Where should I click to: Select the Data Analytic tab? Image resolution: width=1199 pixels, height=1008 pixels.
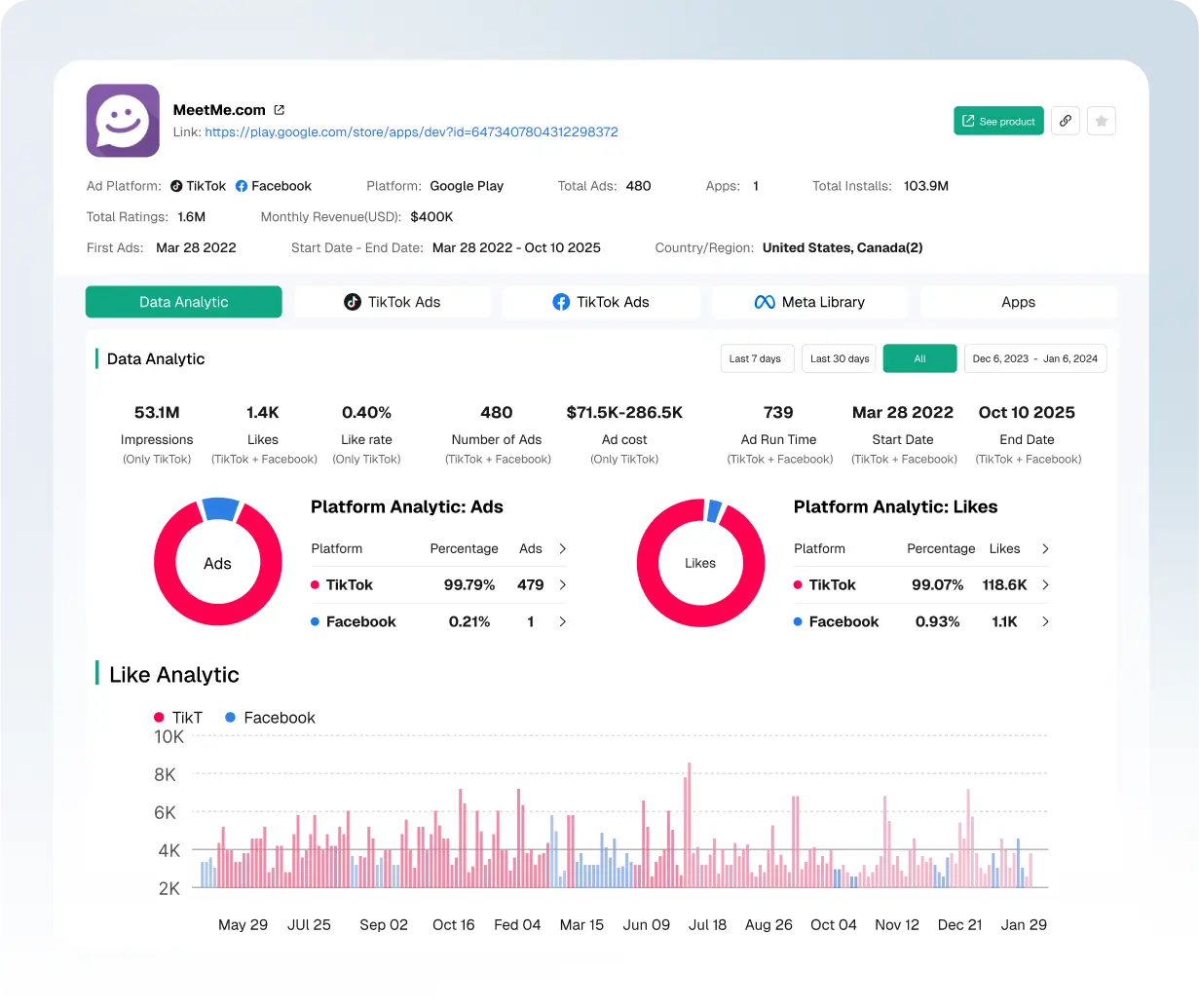183,302
